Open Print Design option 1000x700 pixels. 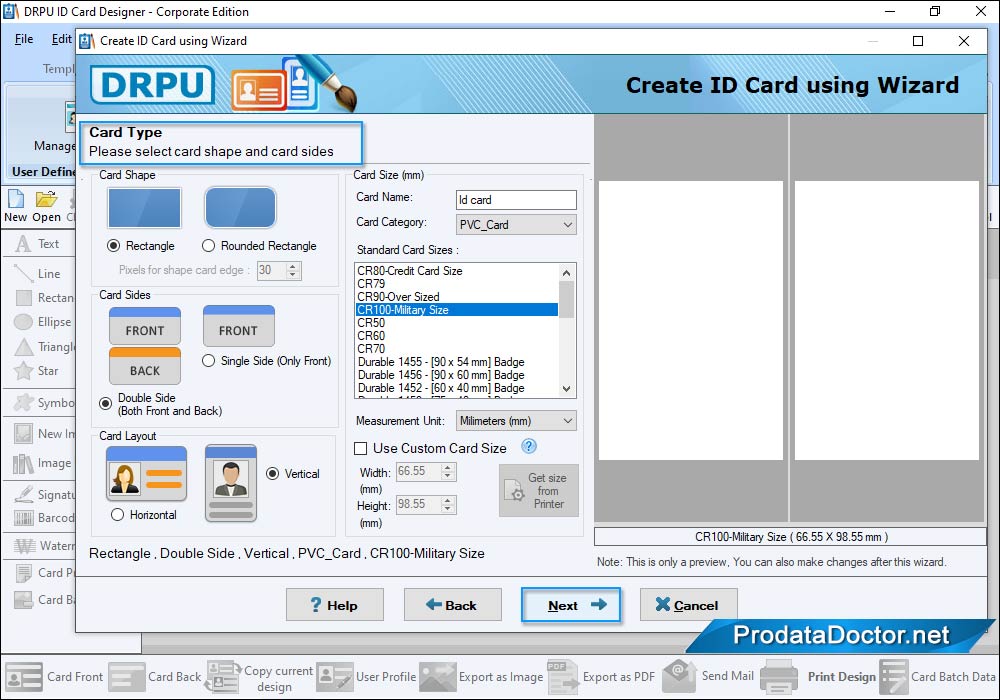click(x=818, y=677)
